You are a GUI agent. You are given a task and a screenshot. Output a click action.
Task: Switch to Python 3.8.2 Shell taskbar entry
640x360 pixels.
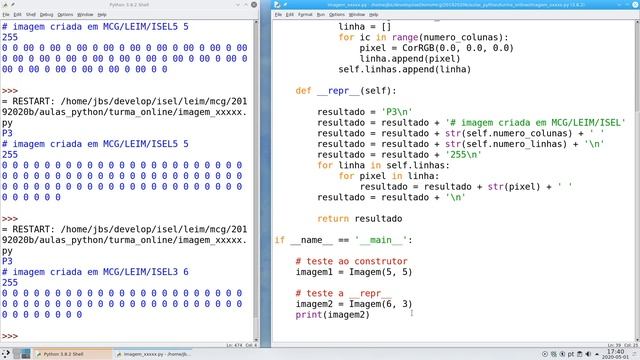[72, 354]
